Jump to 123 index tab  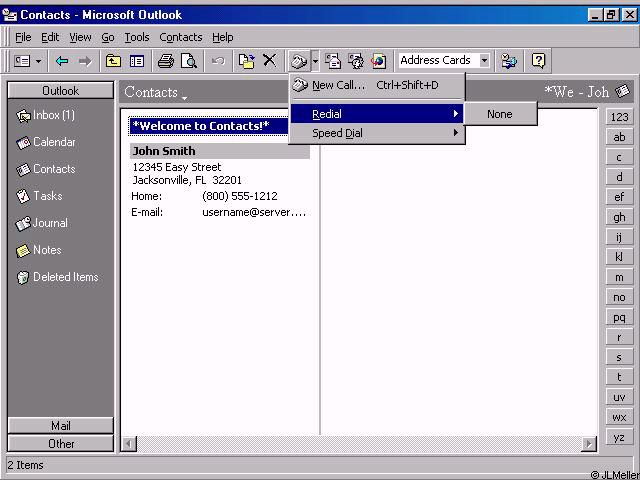619,117
